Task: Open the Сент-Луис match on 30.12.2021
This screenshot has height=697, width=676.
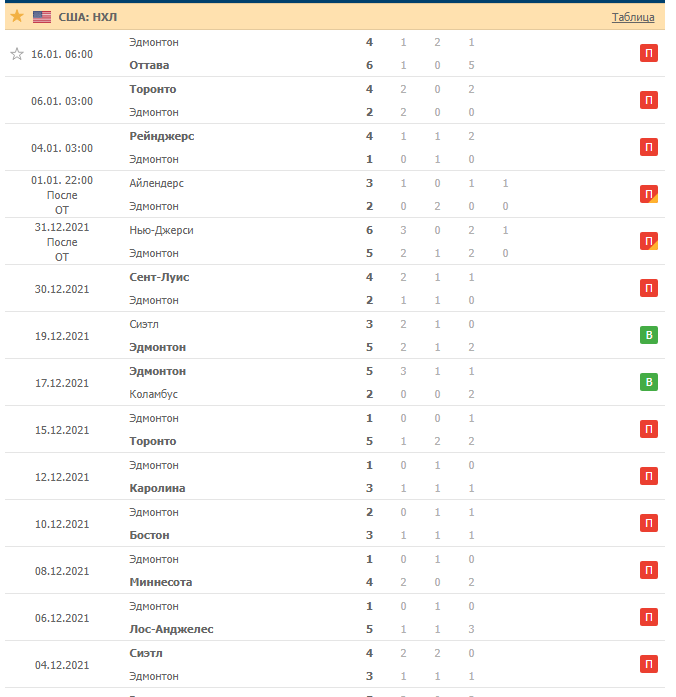Action: click(x=335, y=288)
